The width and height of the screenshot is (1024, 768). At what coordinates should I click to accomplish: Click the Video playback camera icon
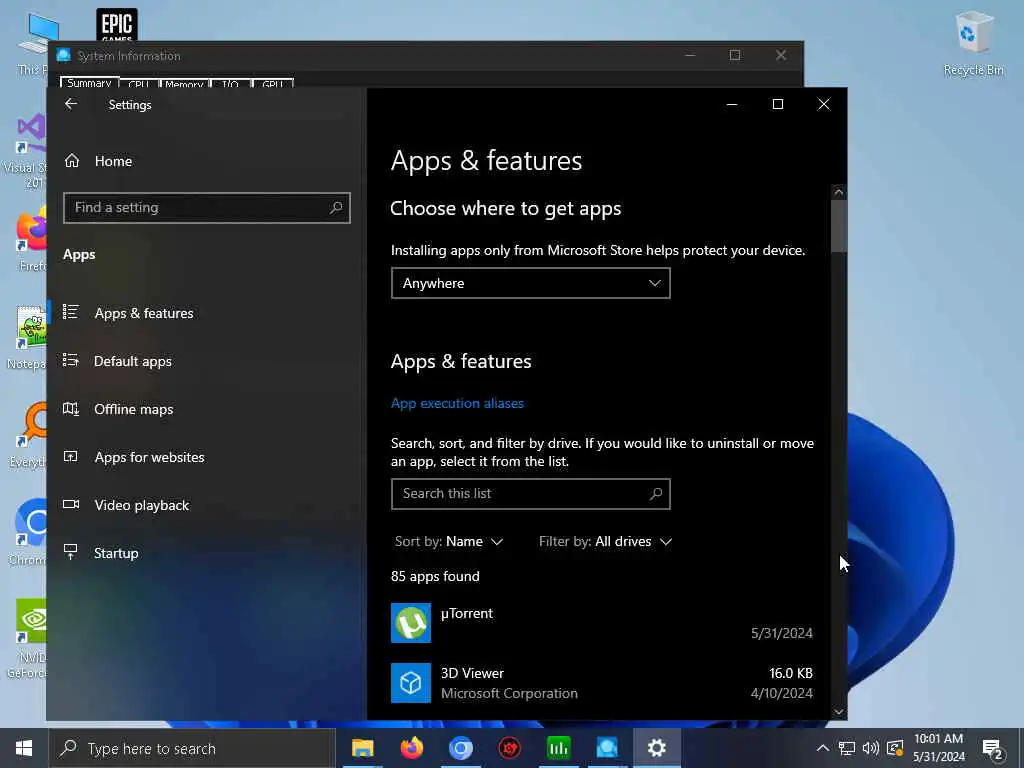point(71,504)
